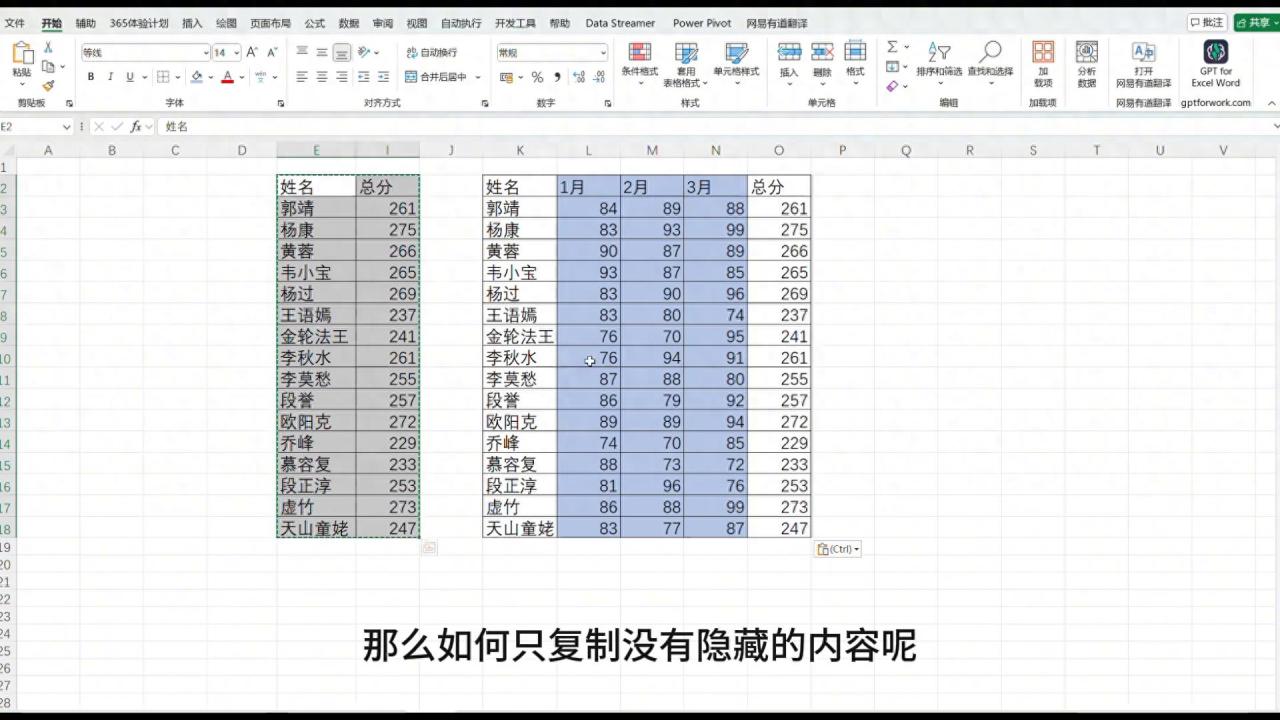Screen dimensions: 1280x720
Task: Apply red font color
Action: click(228, 77)
